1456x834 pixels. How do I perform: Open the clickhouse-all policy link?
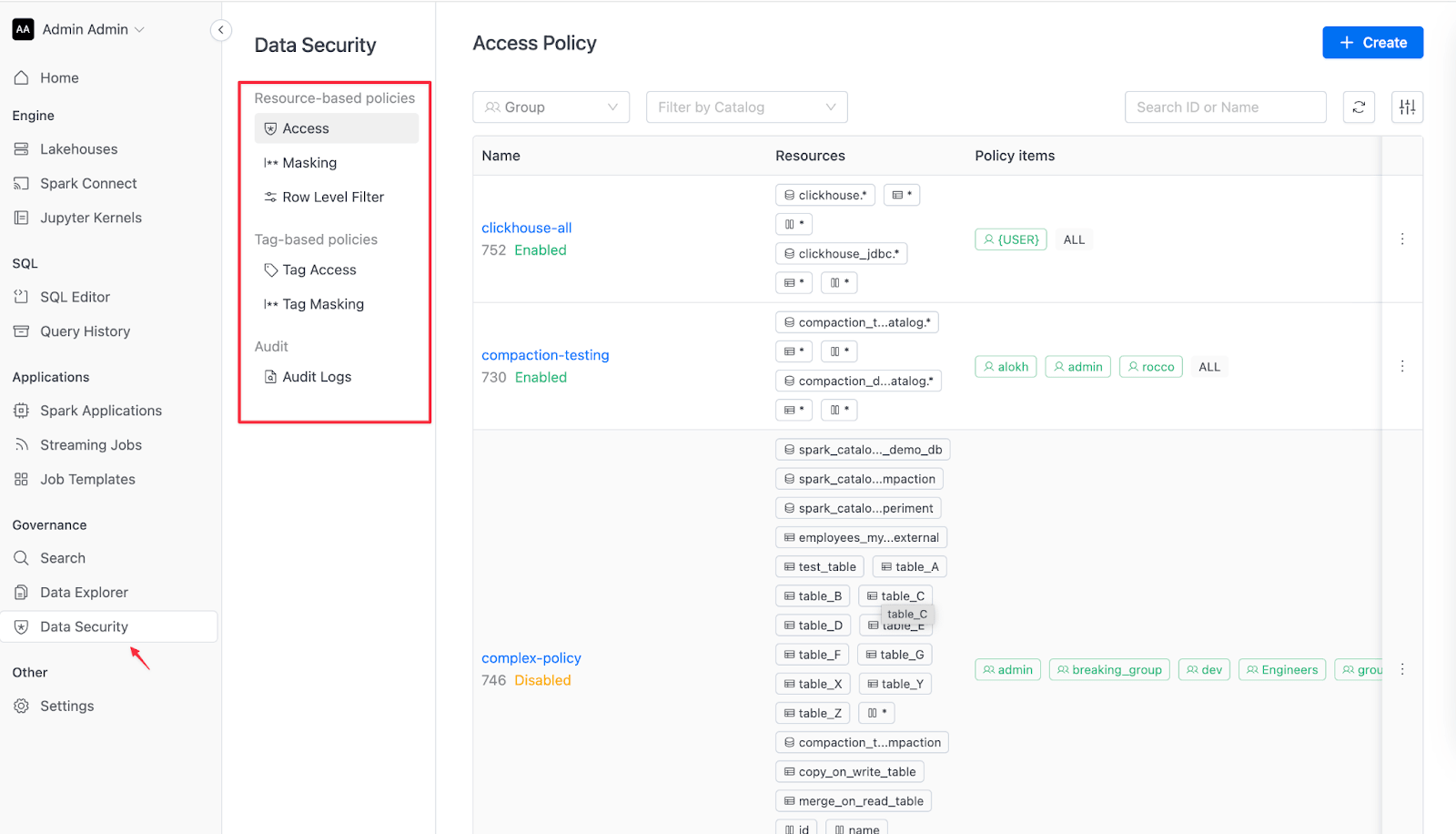[527, 228]
